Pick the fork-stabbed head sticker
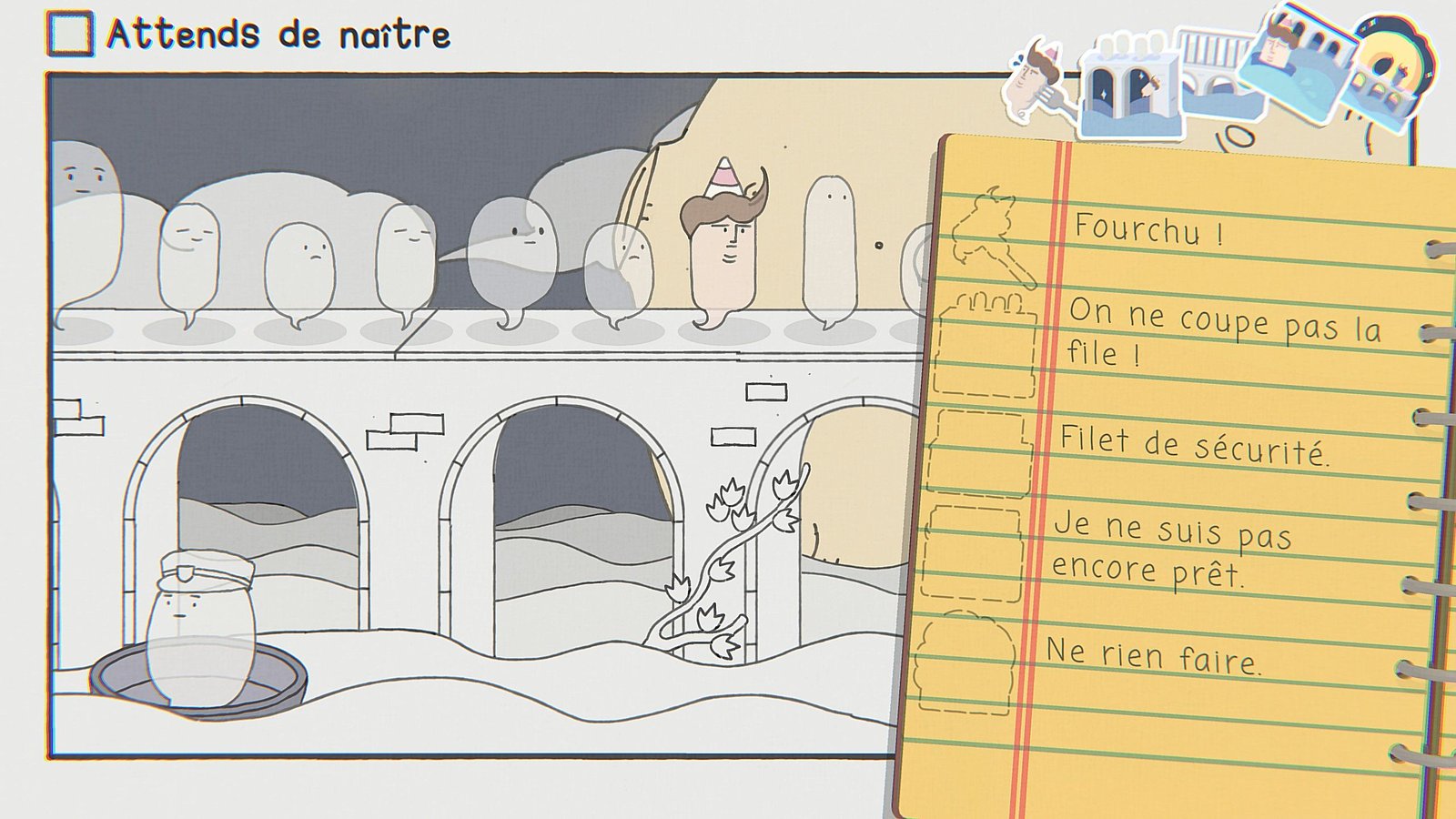 1037,80
